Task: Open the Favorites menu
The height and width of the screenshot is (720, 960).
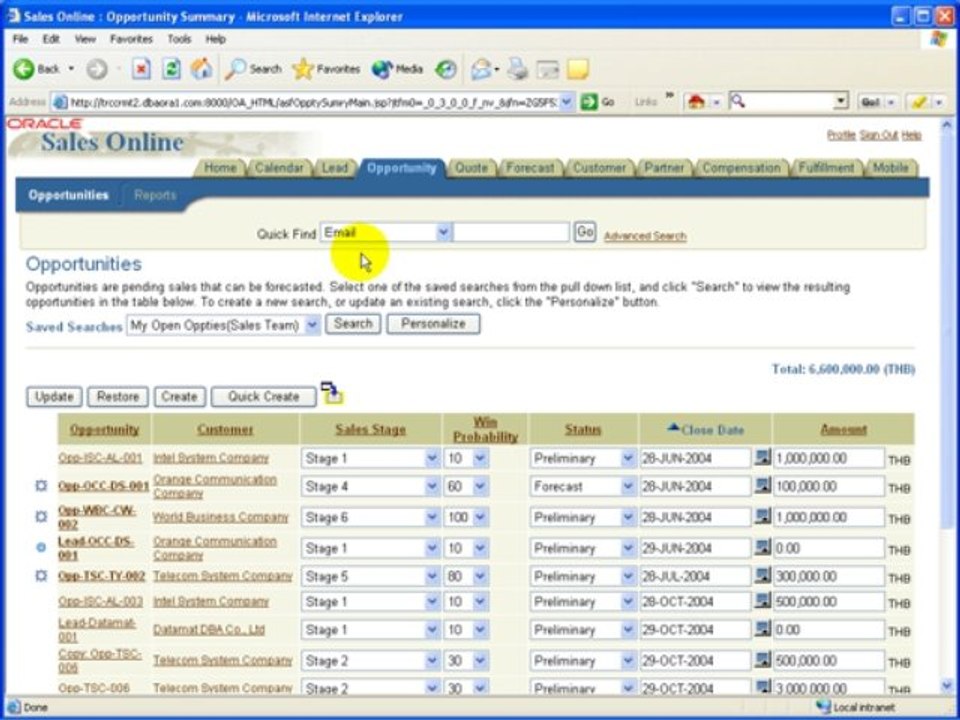Action: coord(131,39)
